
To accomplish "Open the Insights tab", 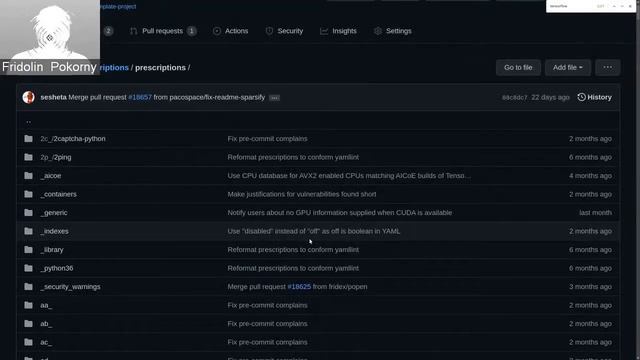I will (x=338, y=31).
